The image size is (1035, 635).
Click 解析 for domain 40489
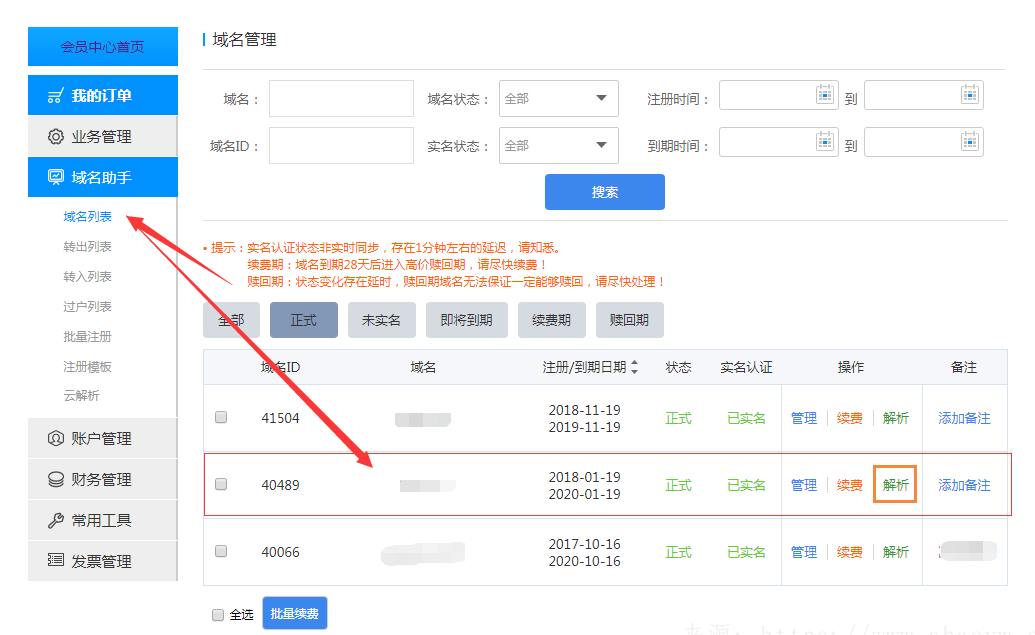tap(896, 485)
